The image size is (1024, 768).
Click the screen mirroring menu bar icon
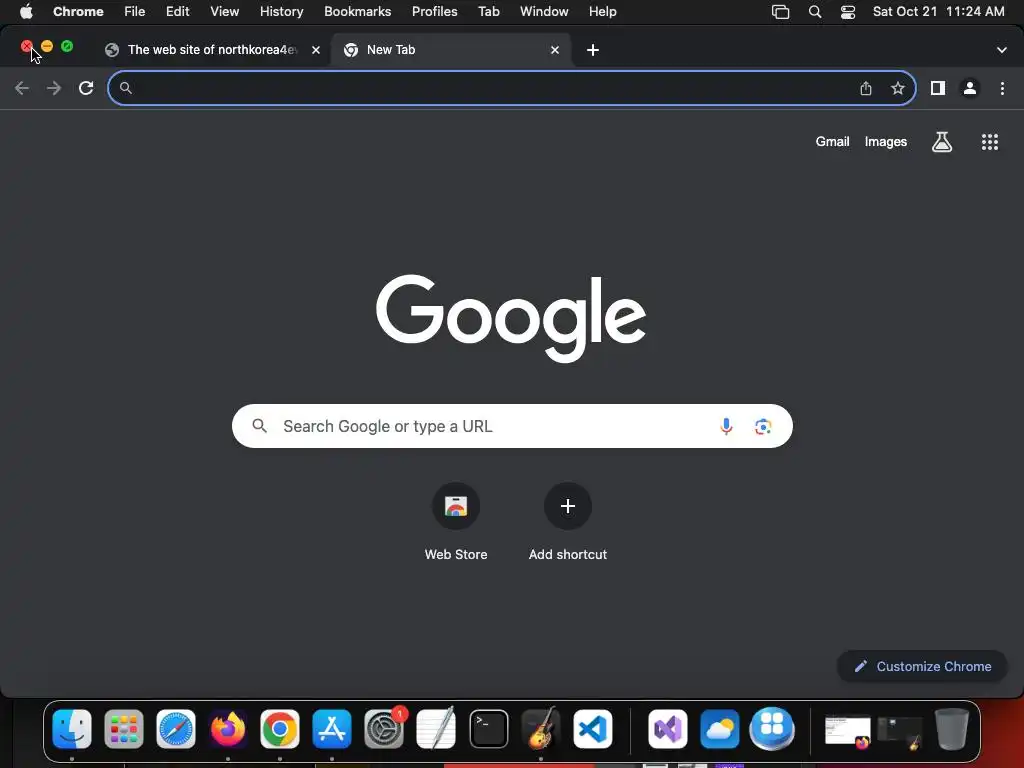[780, 12]
